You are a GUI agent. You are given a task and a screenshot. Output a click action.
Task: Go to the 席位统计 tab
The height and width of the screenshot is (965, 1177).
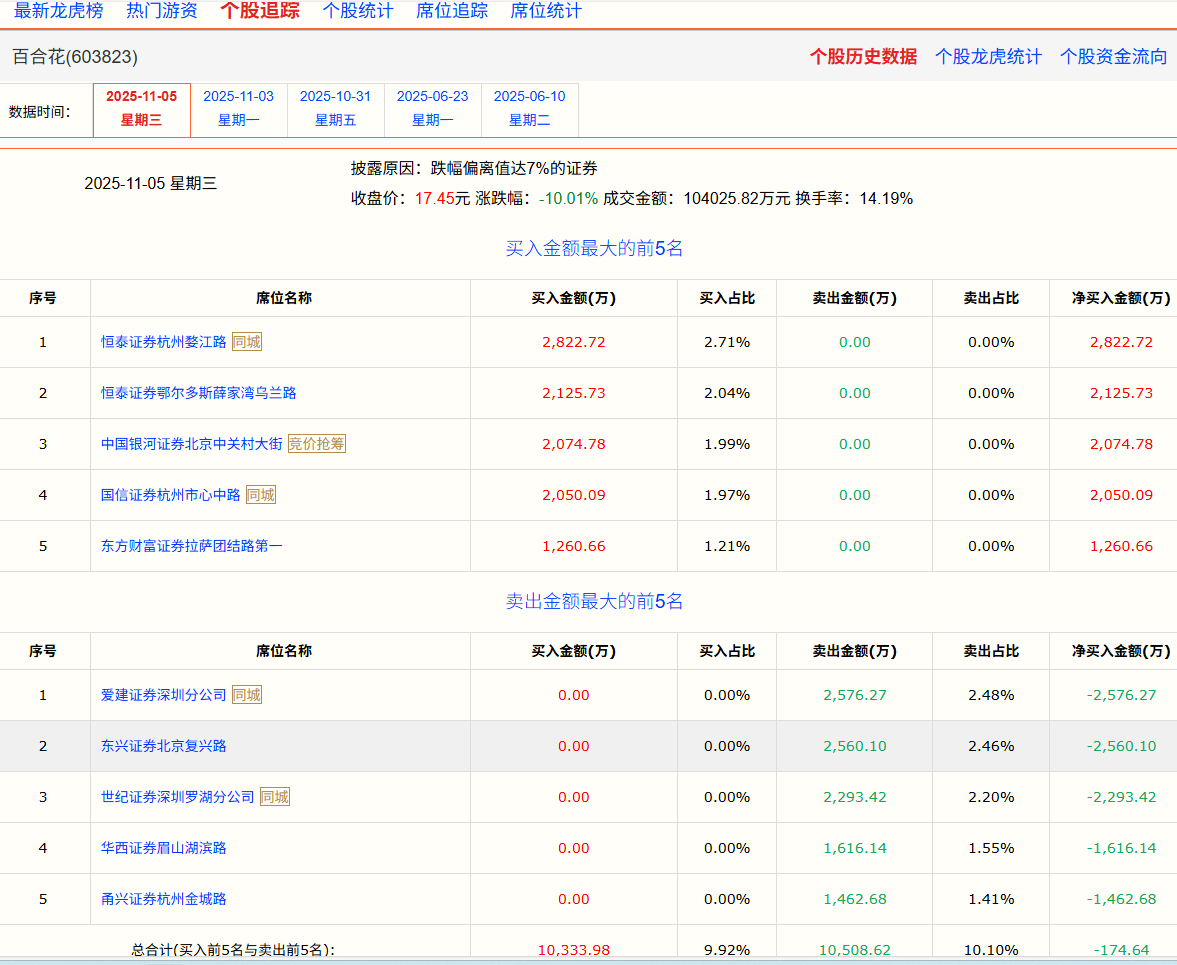click(x=546, y=11)
